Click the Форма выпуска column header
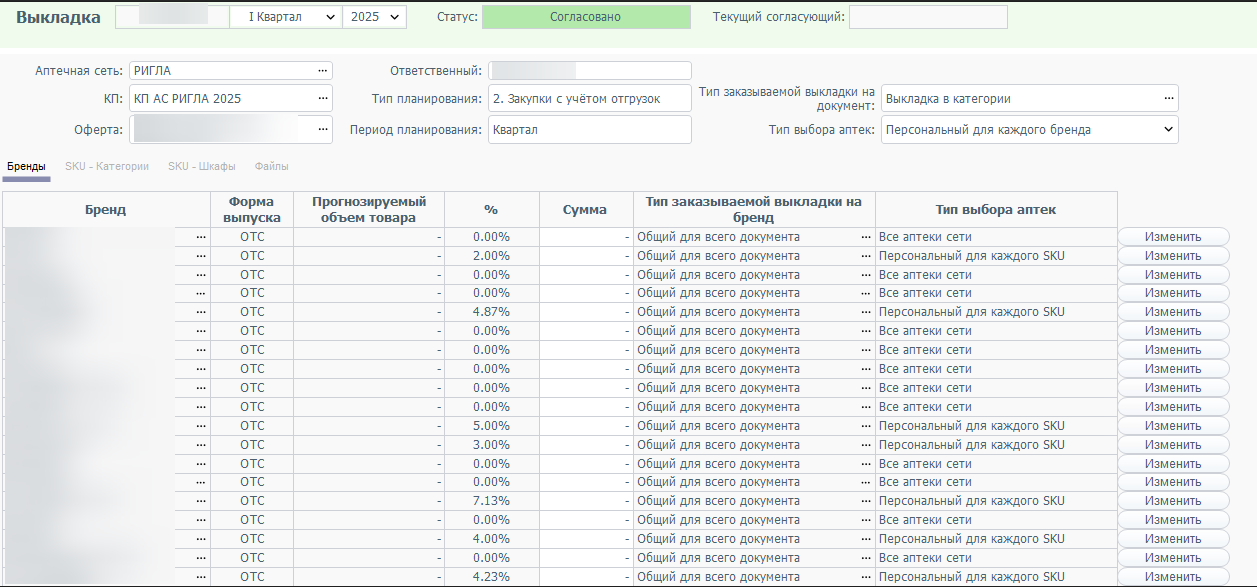Viewport: 1257px width, 587px height. pyautogui.click(x=252, y=210)
